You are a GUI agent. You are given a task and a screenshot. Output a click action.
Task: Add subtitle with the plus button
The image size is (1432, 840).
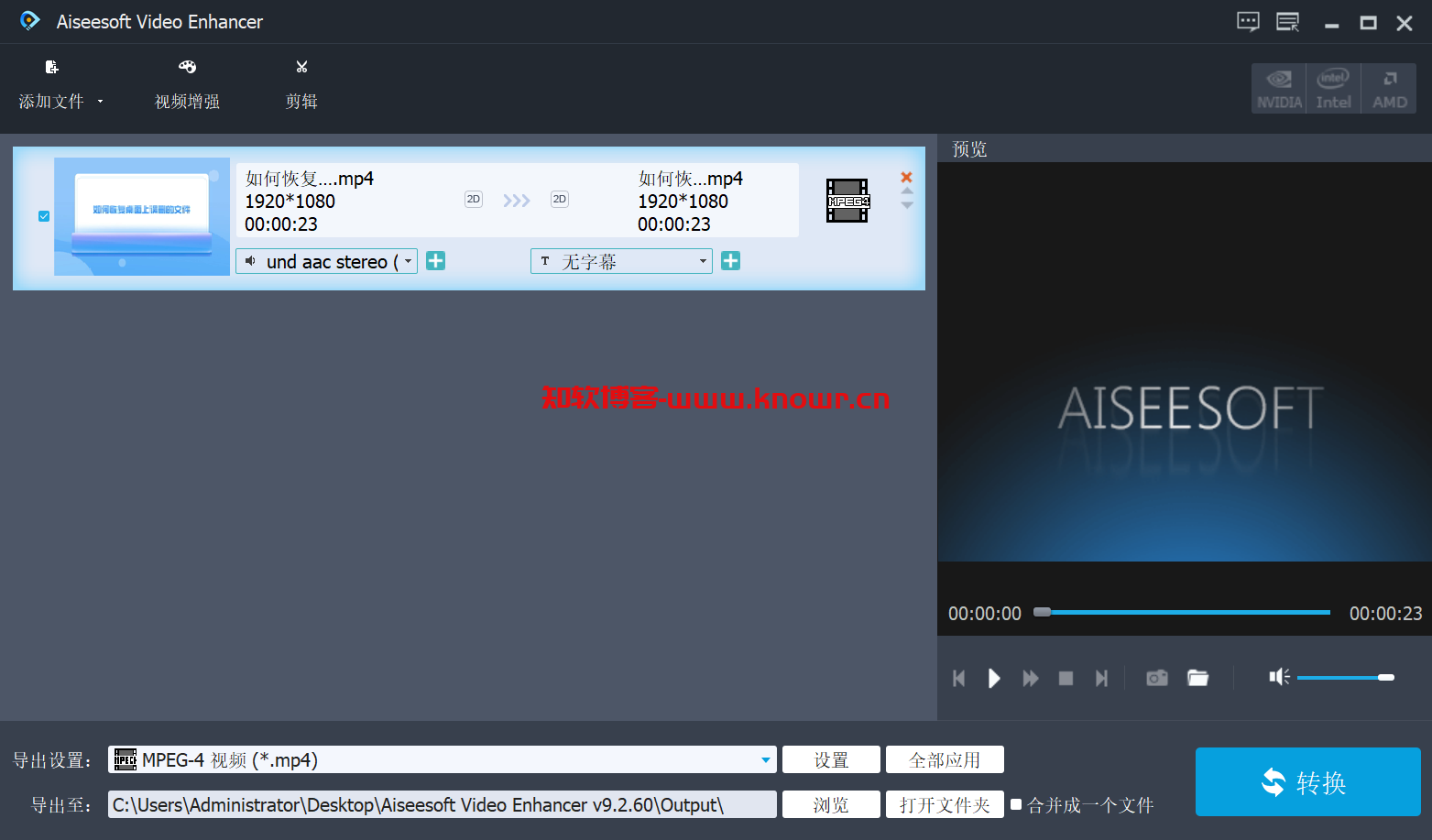pos(731,261)
